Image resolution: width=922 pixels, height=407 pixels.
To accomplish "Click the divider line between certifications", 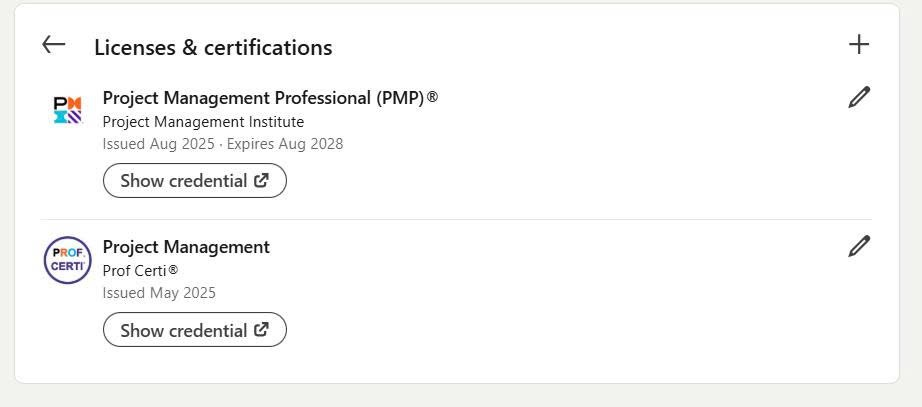I will pyautogui.click(x=456, y=219).
